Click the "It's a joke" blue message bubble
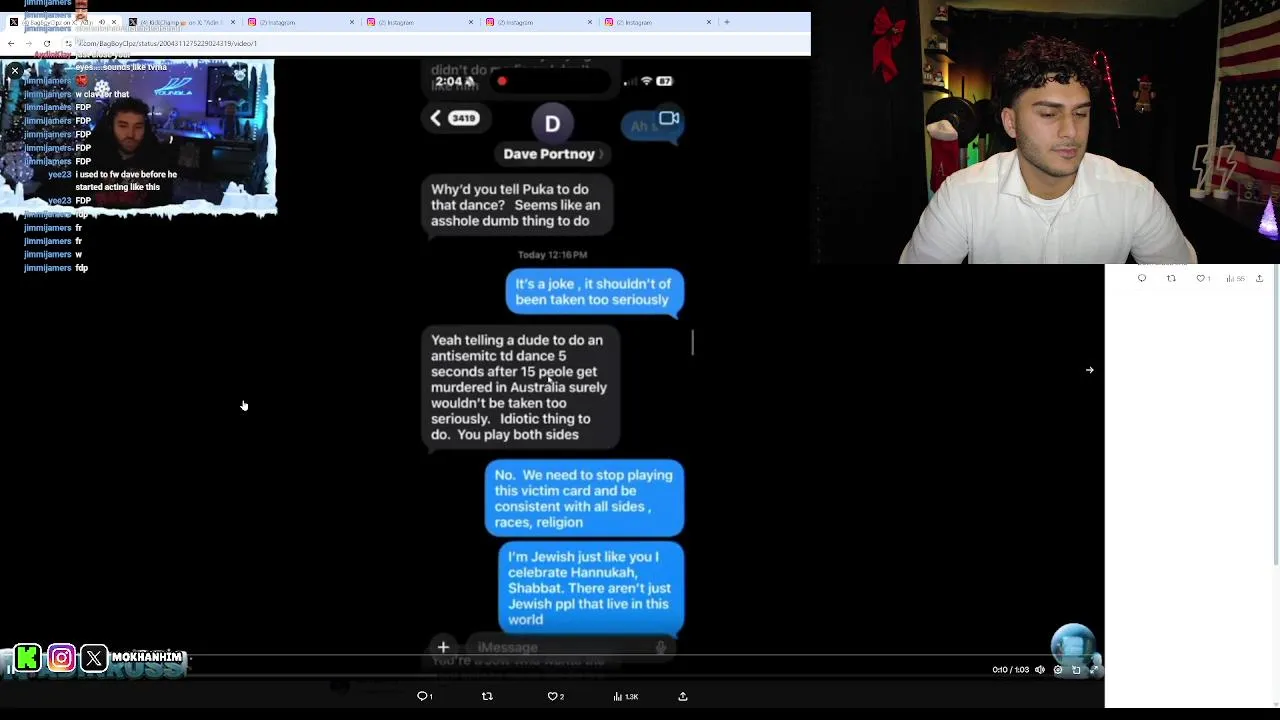This screenshot has height=720, width=1280. pos(594,292)
